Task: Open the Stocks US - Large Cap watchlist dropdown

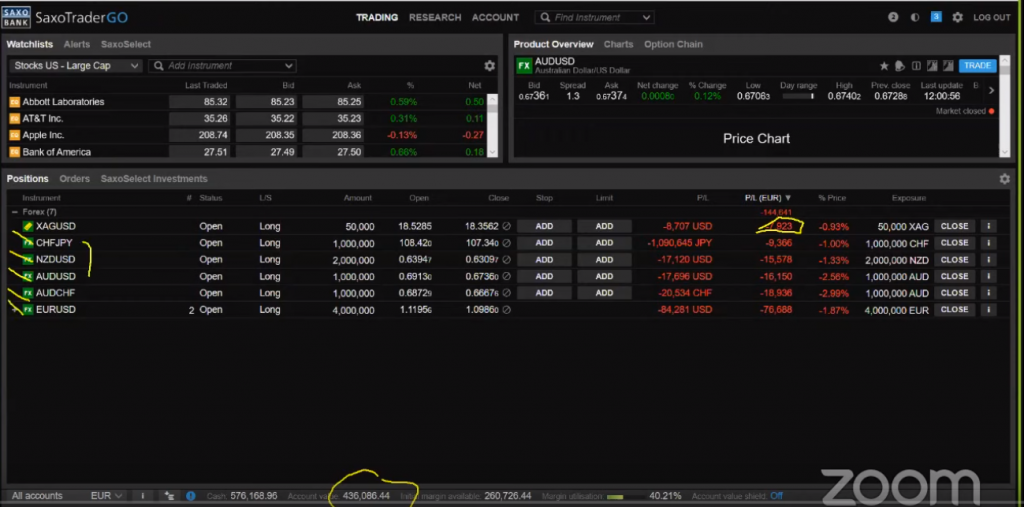Action: (x=76, y=66)
